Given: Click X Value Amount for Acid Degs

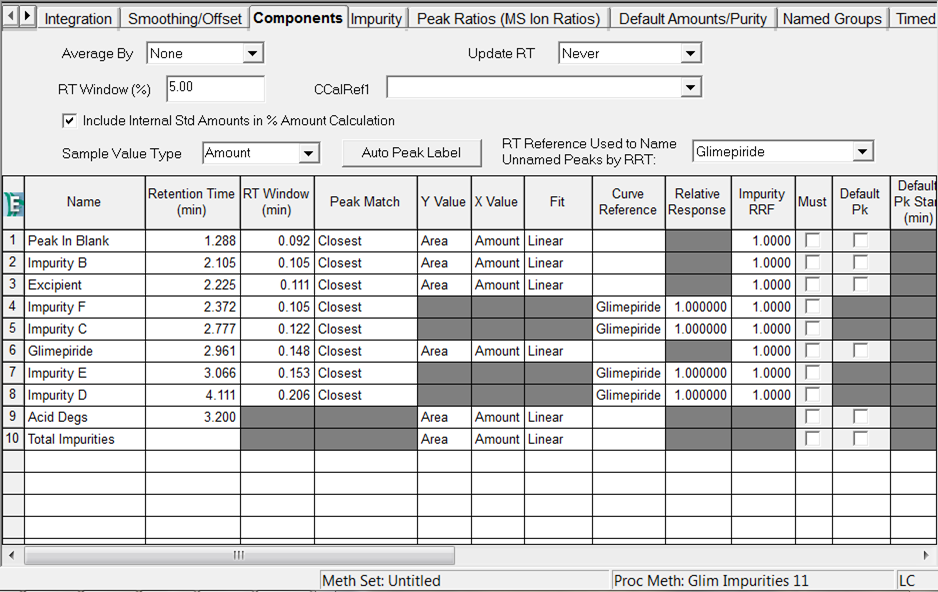Looking at the screenshot, I should tap(498, 417).
